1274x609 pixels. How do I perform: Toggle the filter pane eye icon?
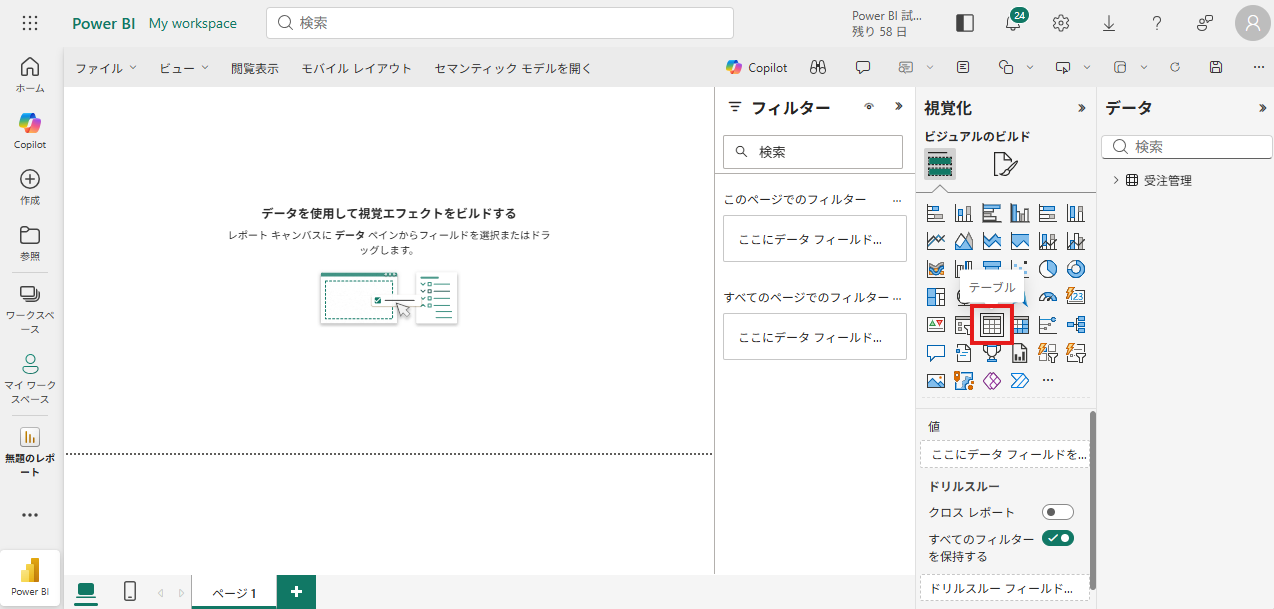869,107
